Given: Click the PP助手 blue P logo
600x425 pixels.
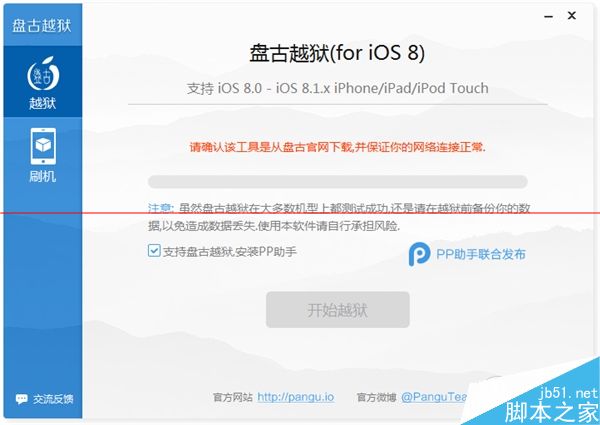Looking at the screenshot, I should [419, 254].
